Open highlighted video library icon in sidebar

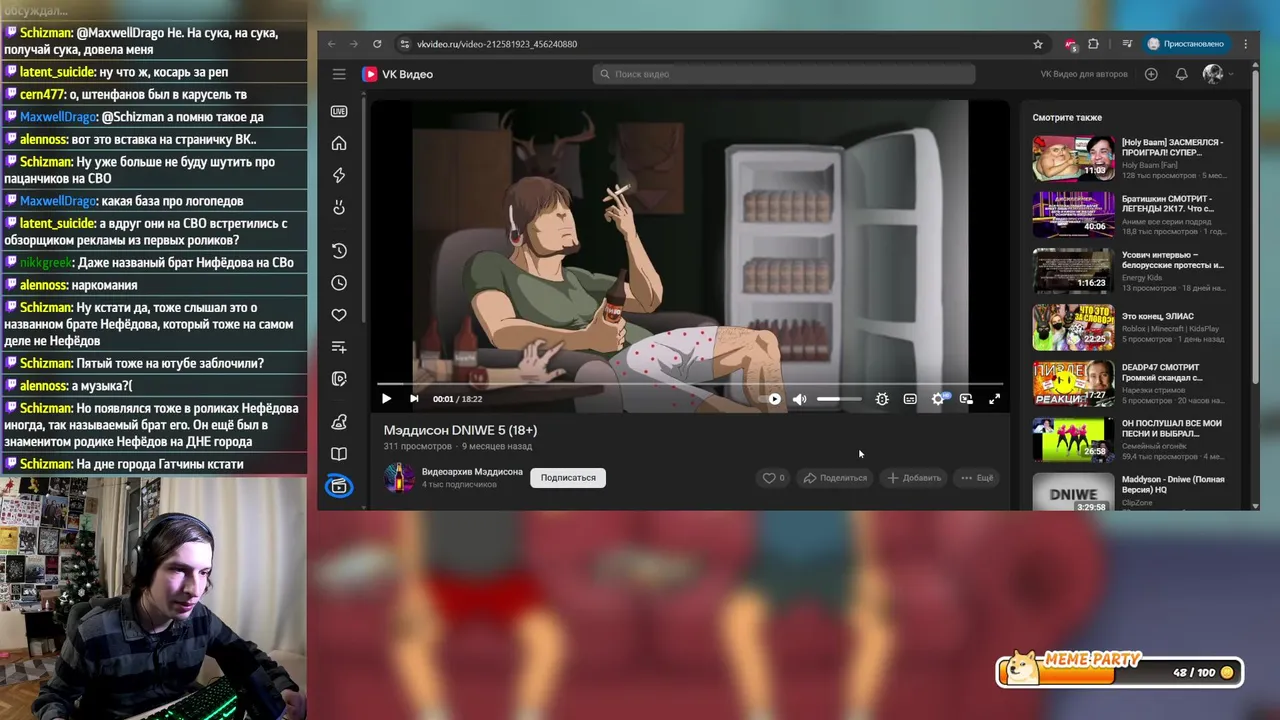click(339, 486)
